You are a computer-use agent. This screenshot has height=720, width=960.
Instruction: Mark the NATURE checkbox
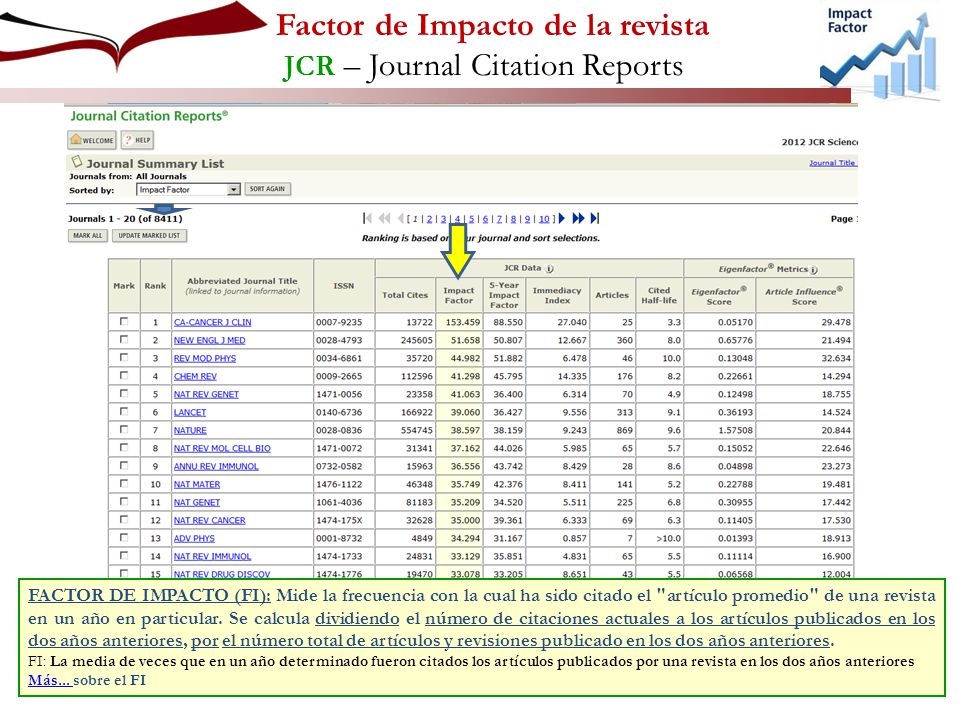point(124,430)
